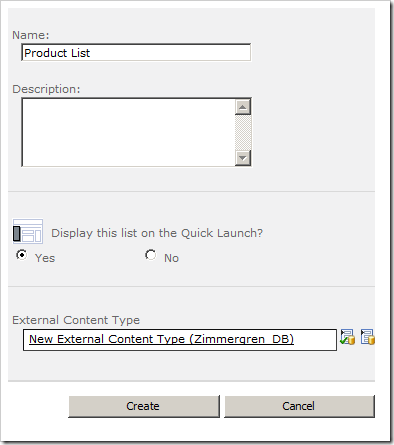
Task: Click the No text label
Action: tap(171, 258)
